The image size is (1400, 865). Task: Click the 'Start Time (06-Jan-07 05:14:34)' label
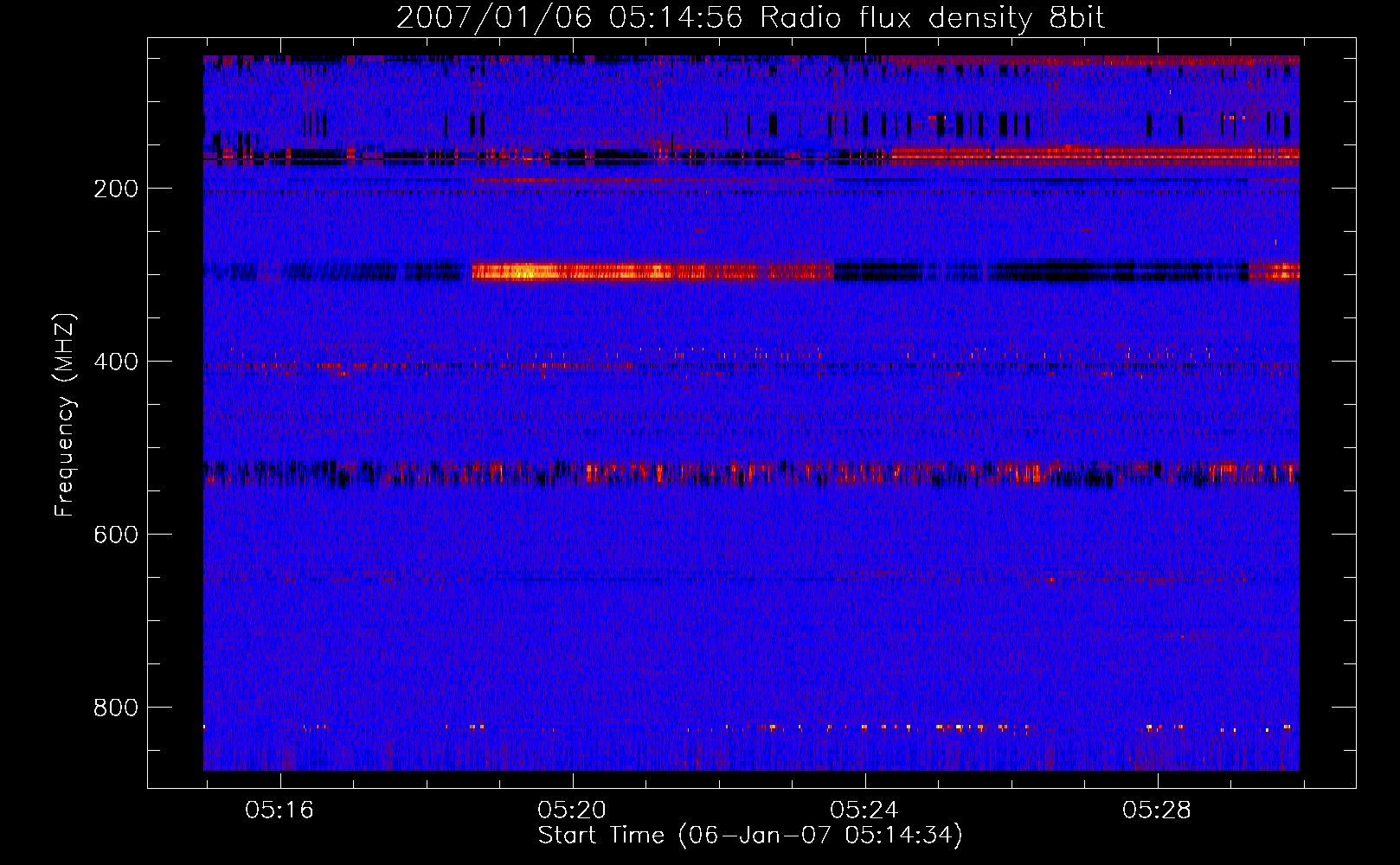(x=750, y=836)
